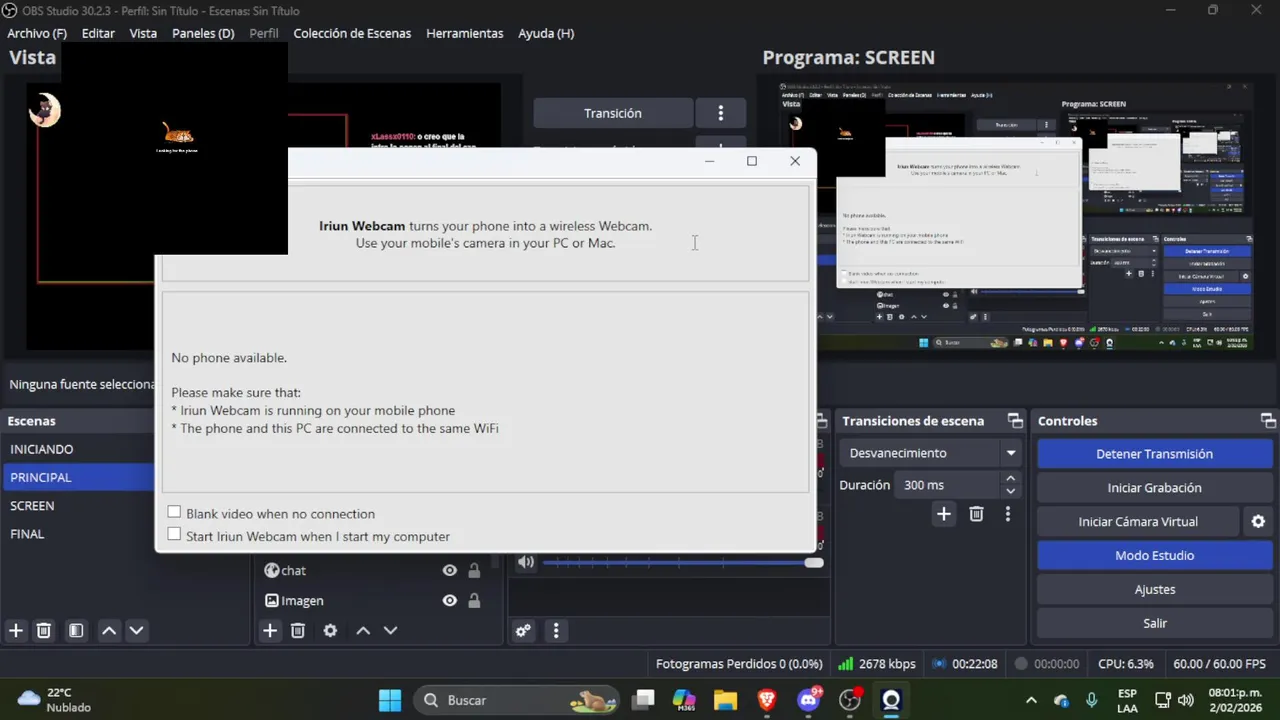Add a new scene with plus icon
1280x720 pixels.
(x=16, y=631)
